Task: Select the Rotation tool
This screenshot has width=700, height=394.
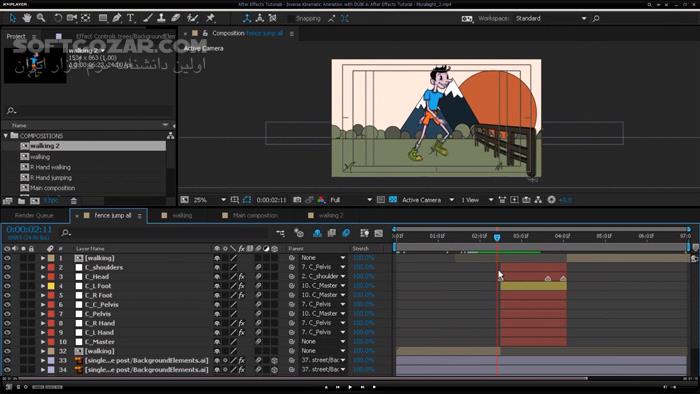Action: coord(58,18)
